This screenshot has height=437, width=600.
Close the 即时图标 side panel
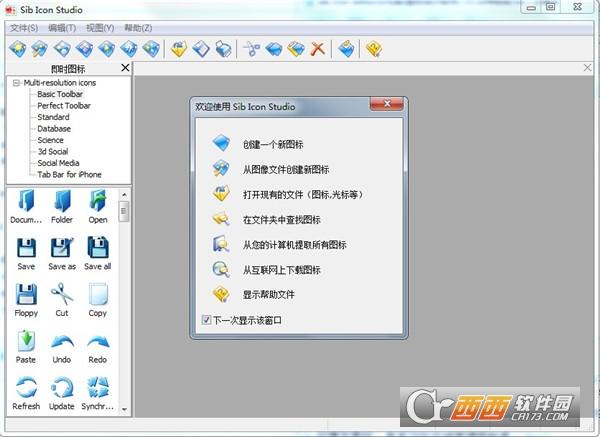(x=125, y=68)
